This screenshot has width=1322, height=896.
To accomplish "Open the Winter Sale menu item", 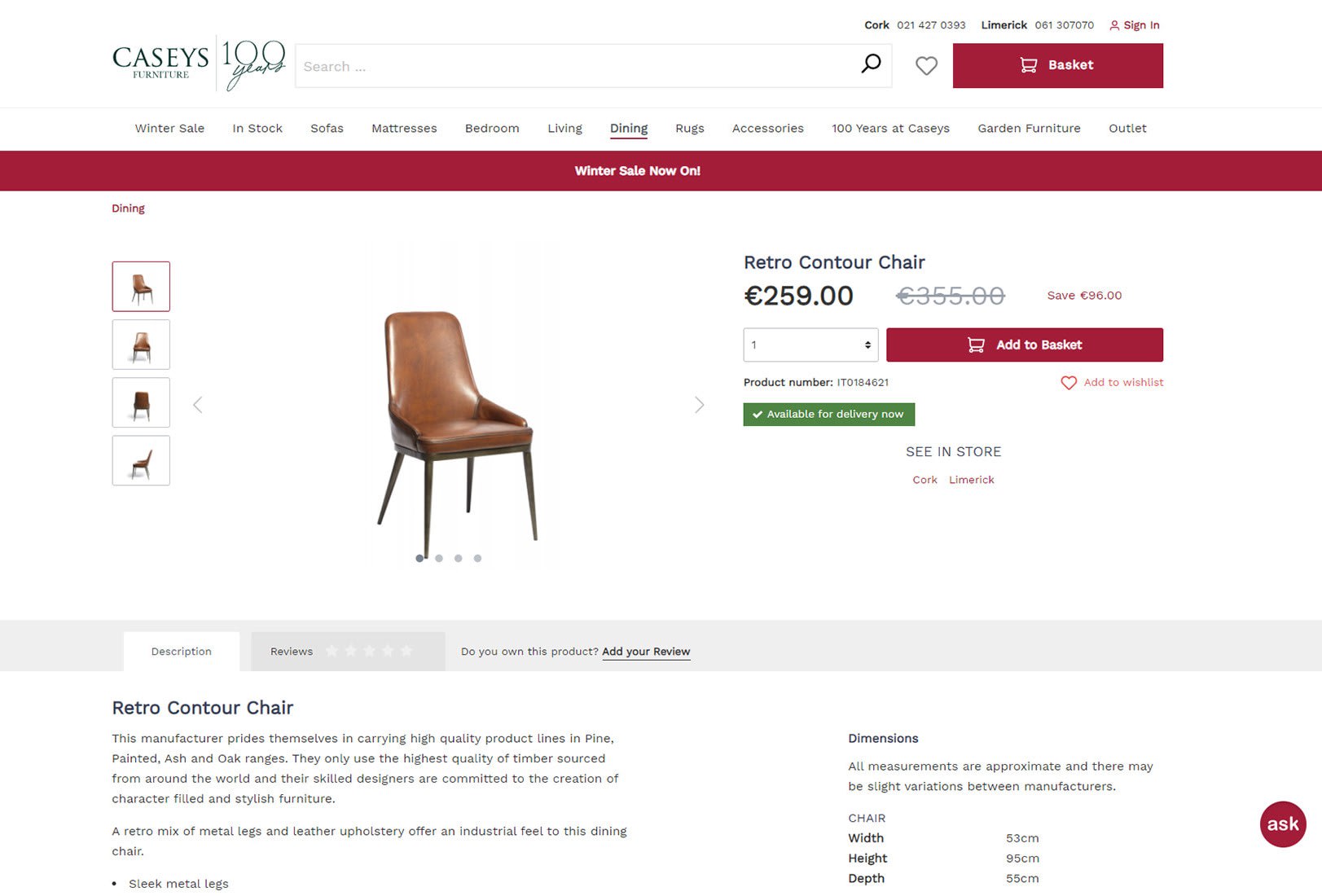I will [x=169, y=129].
